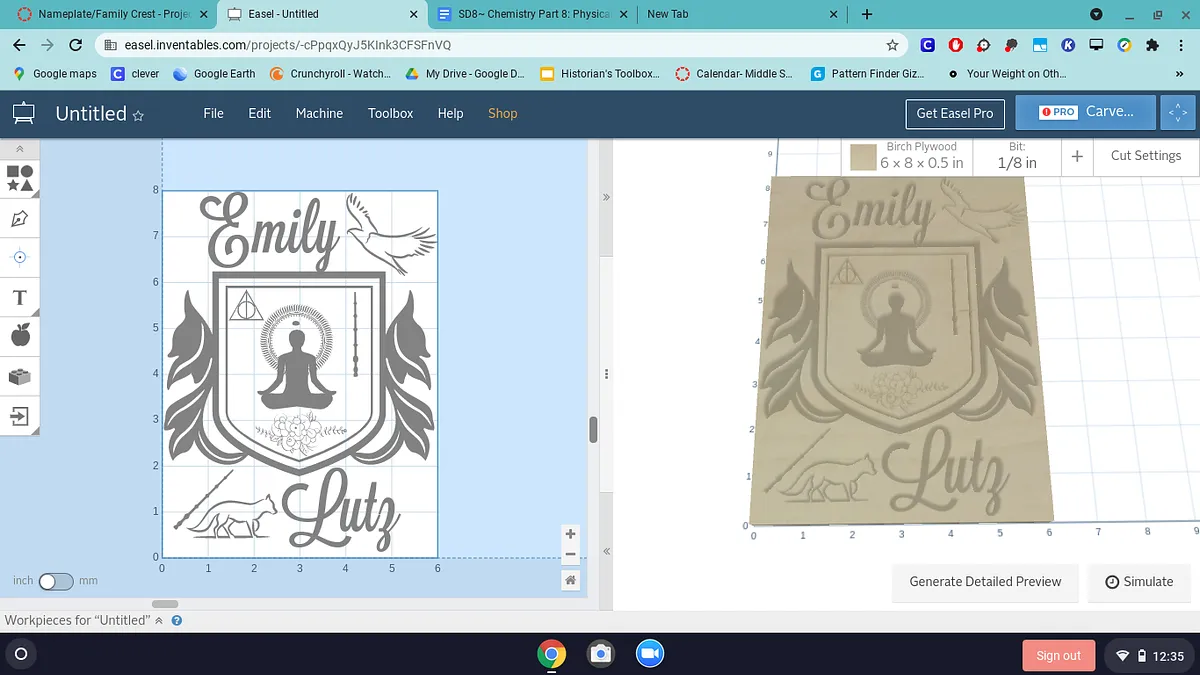The width and height of the screenshot is (1200, 675).
Task: Select the Pen drawing tool
Action: tap(20, 218)
